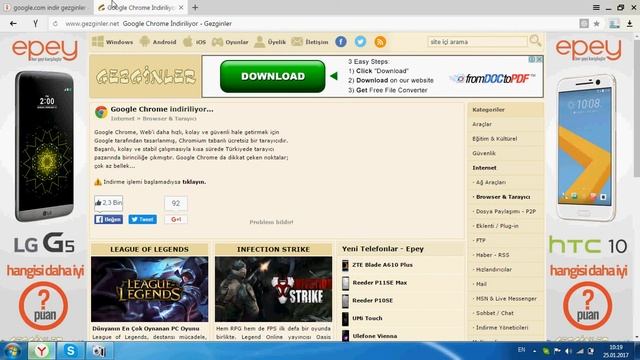Reload the page with refresh icon
Viewport: 640px width, 360px height.
click(x=55, y=24)
